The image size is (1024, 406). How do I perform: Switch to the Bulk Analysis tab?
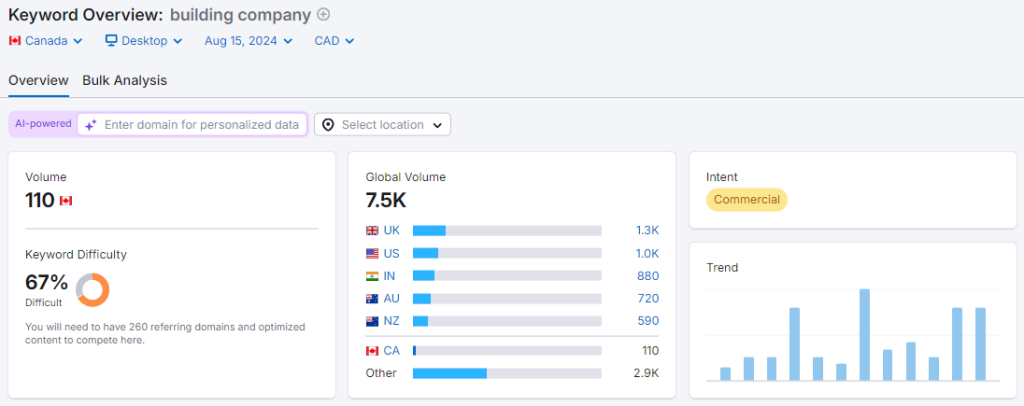tap(124, 80)
